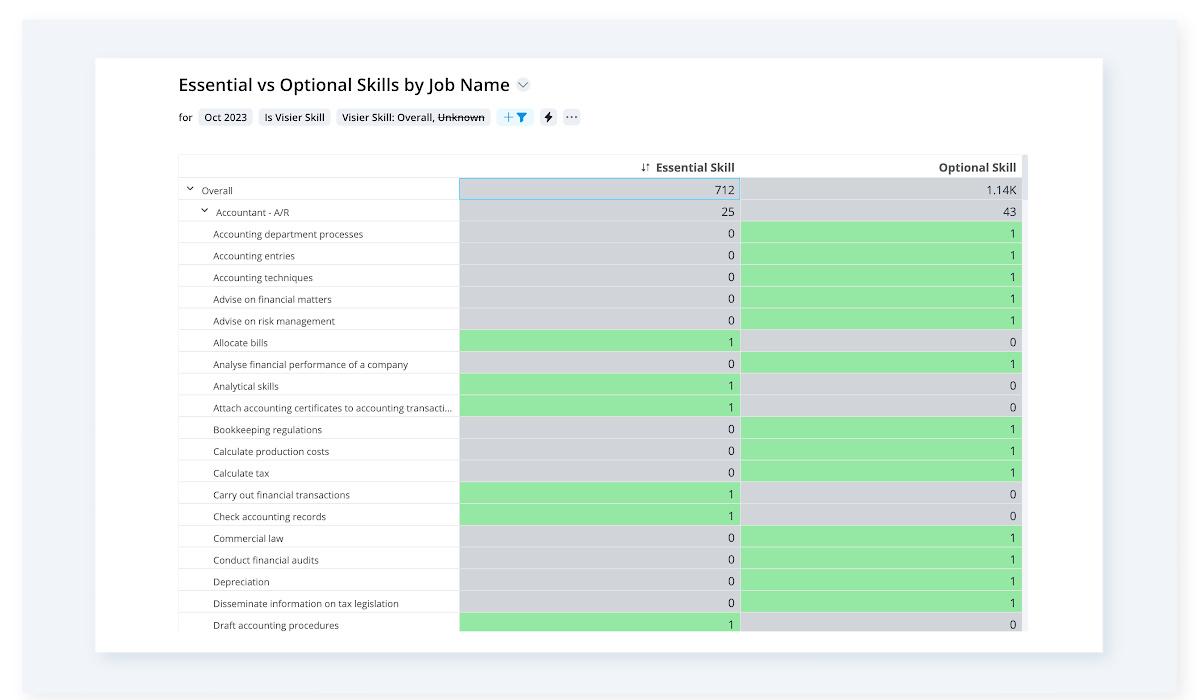
Task: Click the Commercial law row label
Action: pyautogui.click(x=248, y=538)
